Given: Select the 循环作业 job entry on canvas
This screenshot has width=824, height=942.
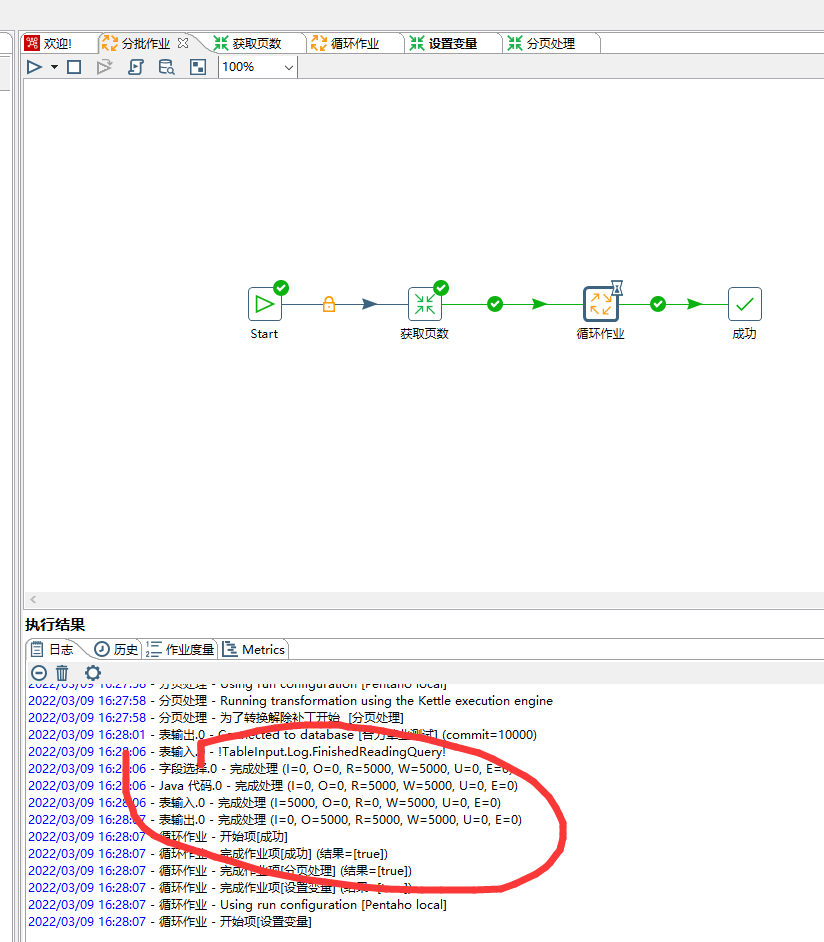Looking at the screenshot, I should point(600,304).
